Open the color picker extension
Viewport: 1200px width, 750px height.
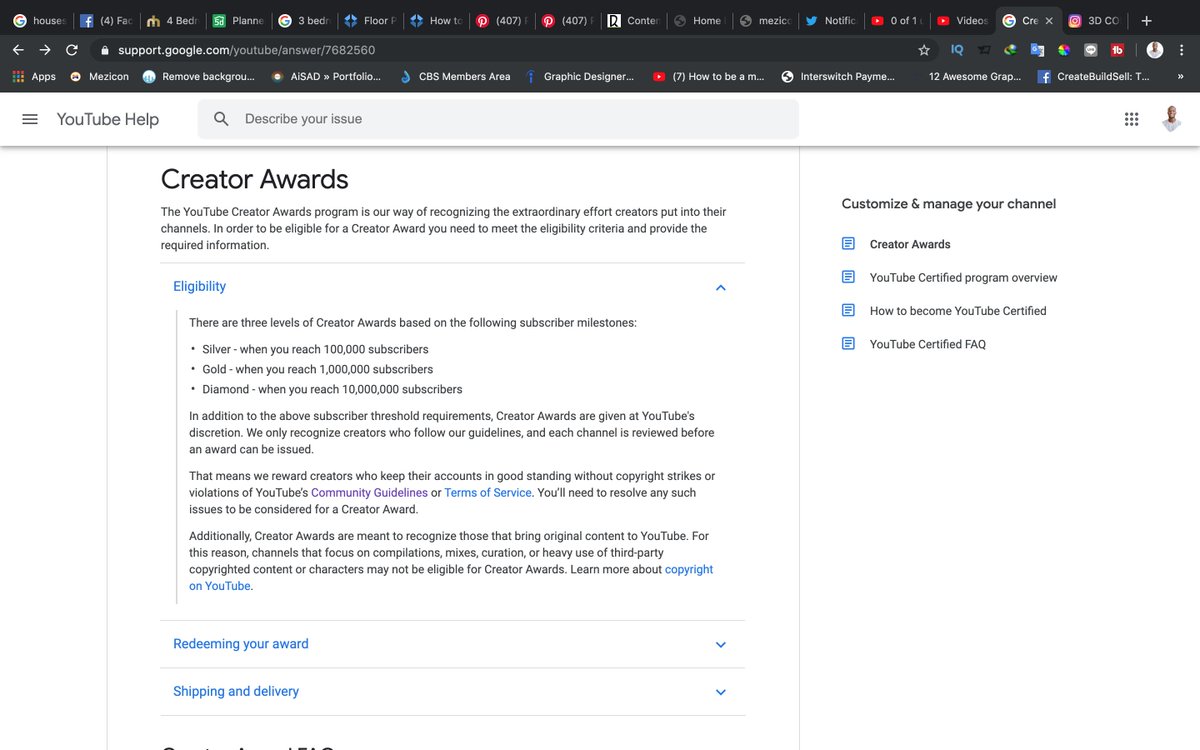click(x=1064, y=50)
